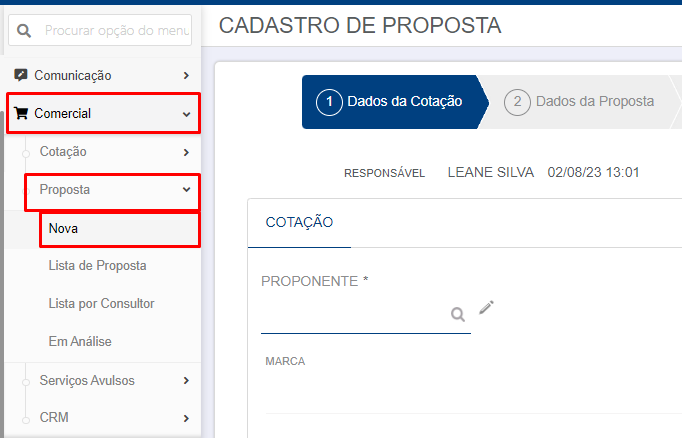This screenshot has width=682, height=438.
Task: Open Lista de Proposta
Action: tap(97, 265)
